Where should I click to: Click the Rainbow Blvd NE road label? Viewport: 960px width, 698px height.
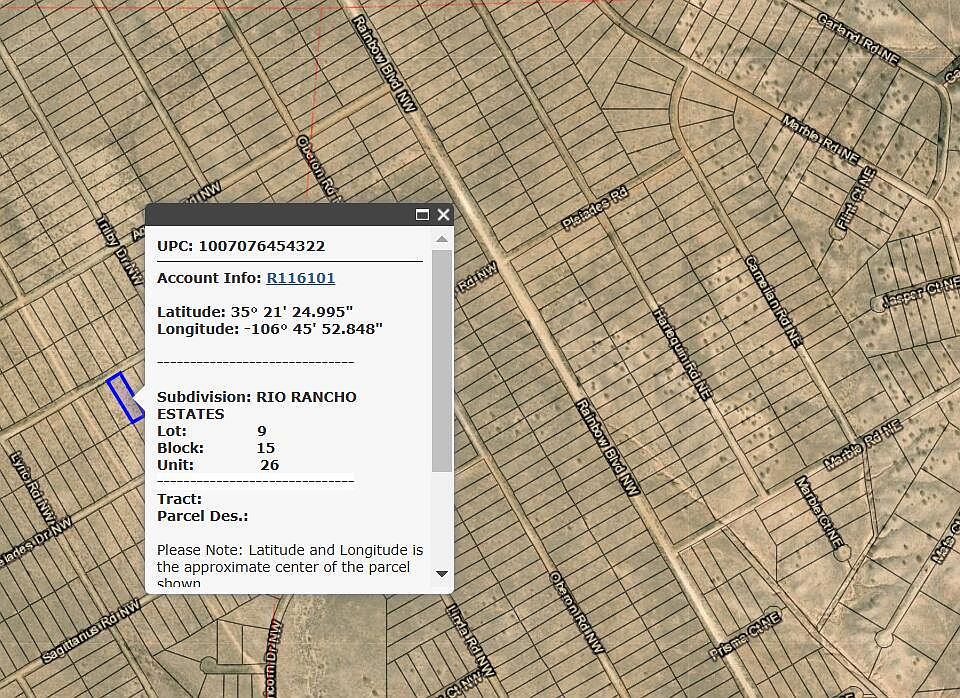607,447
